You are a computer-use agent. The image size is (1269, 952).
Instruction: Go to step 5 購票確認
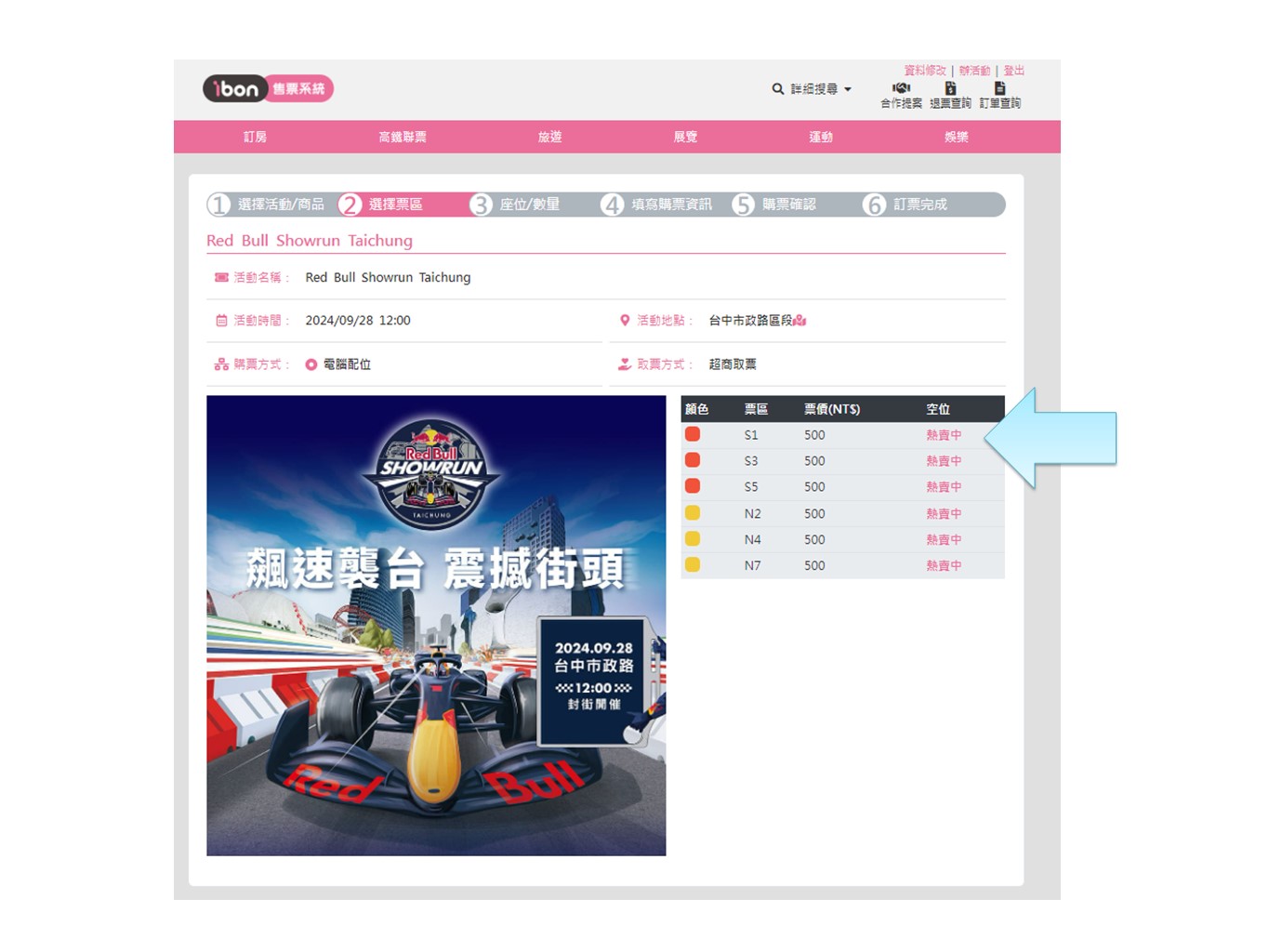[774, 205]
